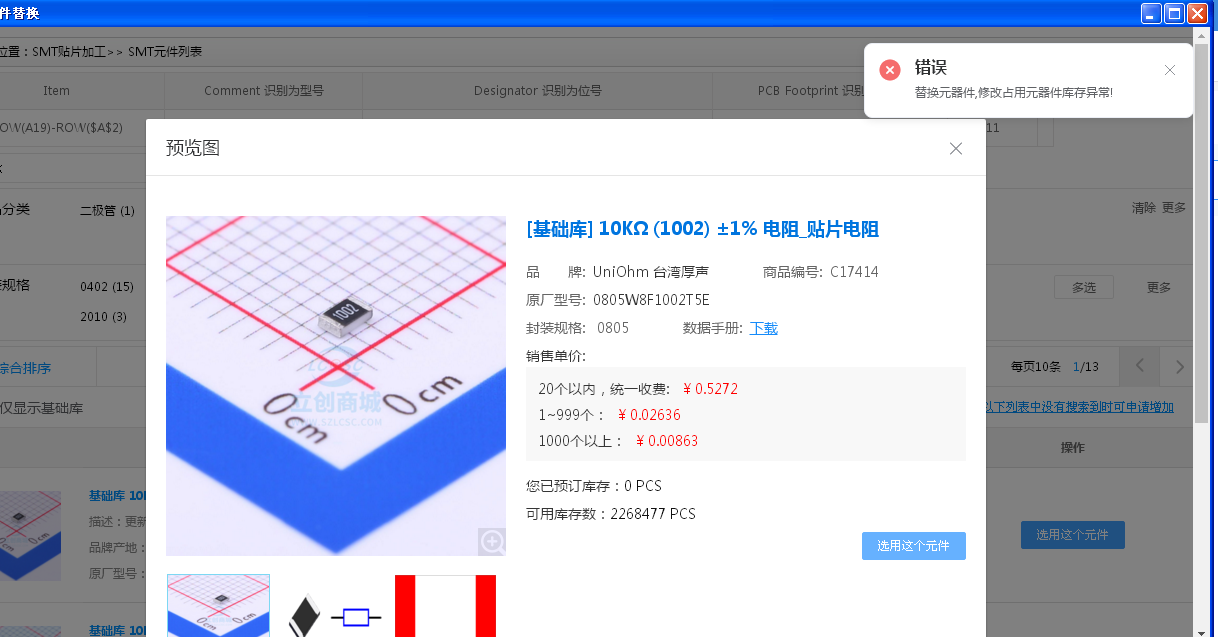Click the ￥0.5272 flat fee price
This screenshot has height=637, width=1218.
pyautogui.click(x=710, y=389)
